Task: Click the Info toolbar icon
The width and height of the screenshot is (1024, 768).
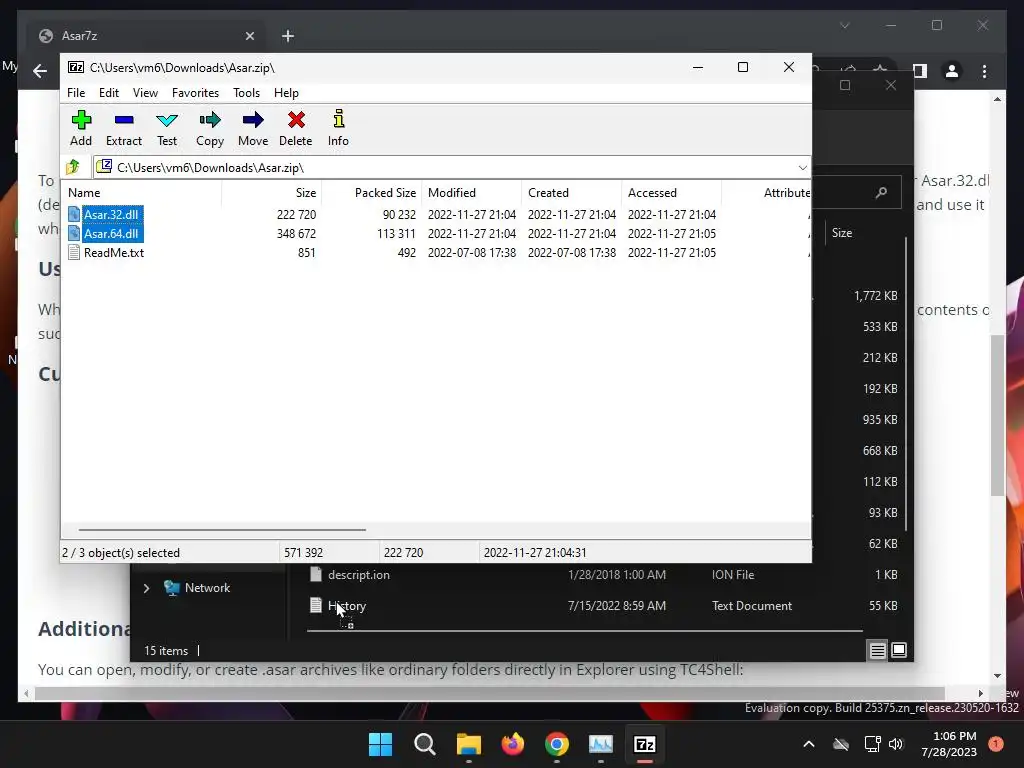Action: point(338,128)
